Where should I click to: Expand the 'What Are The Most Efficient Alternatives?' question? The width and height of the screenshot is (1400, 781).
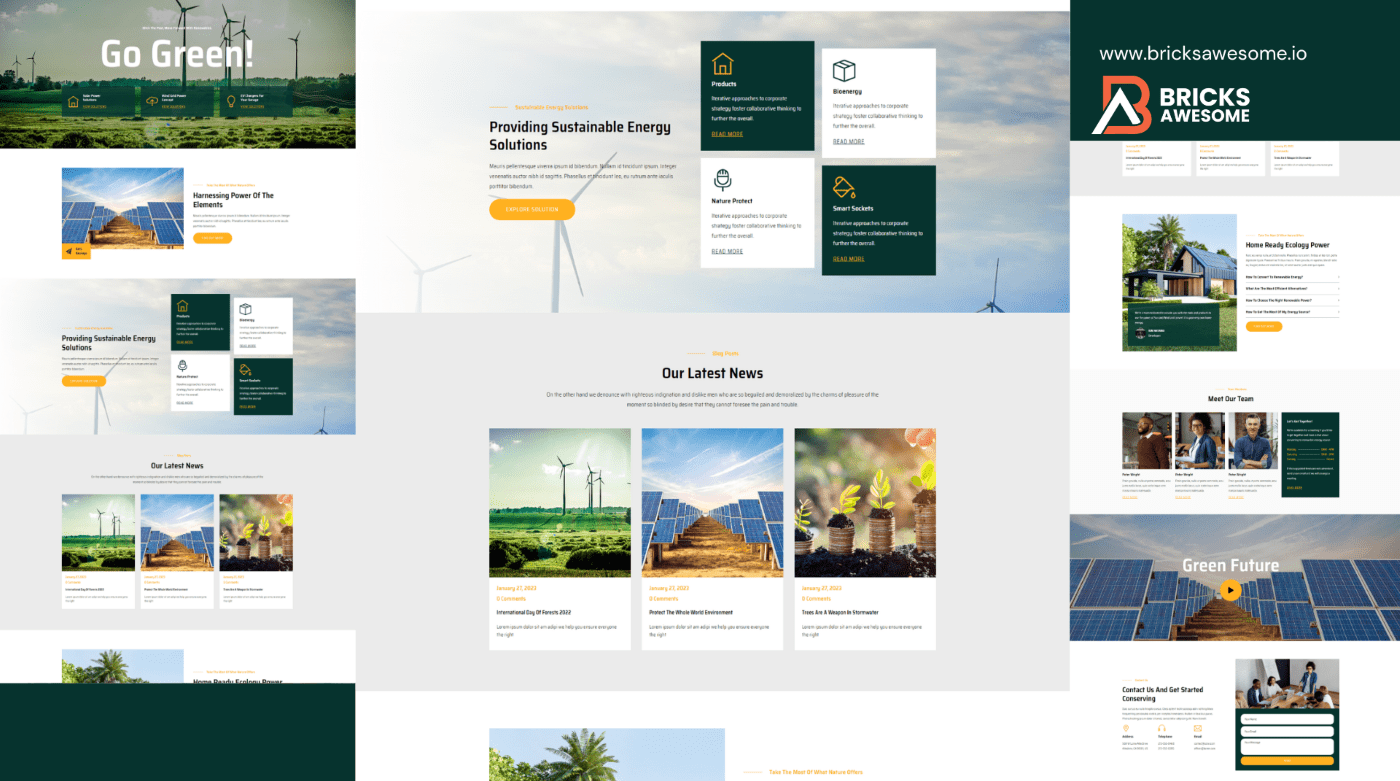pos(1277,288)
